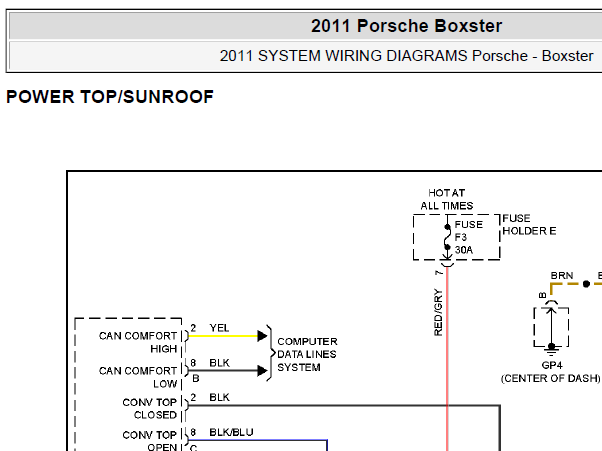This screenshot has height=451, width=602.
Task: Click the "CONV TOP CLOSED" pin label
Action: coord(149,408)
